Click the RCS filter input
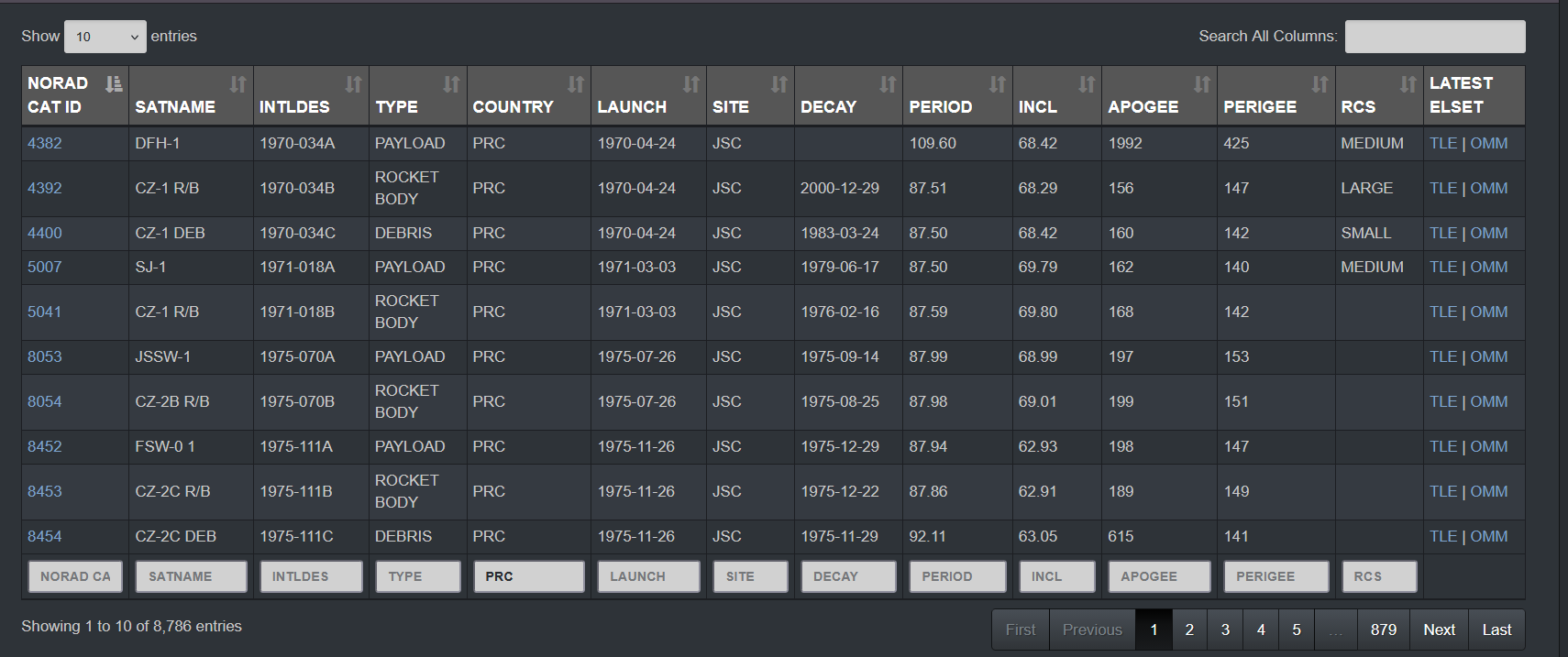Screen dimensions: 1568x657 pos(1379,576)
